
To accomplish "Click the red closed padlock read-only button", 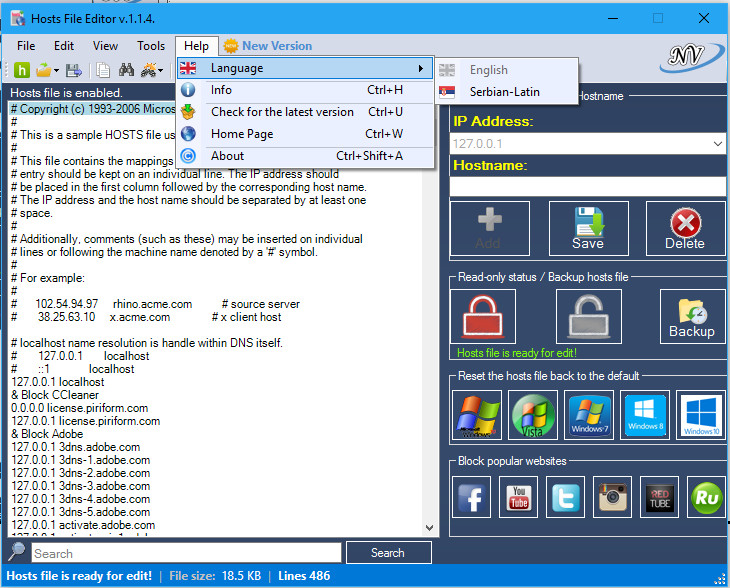I will tap(483, 317).
